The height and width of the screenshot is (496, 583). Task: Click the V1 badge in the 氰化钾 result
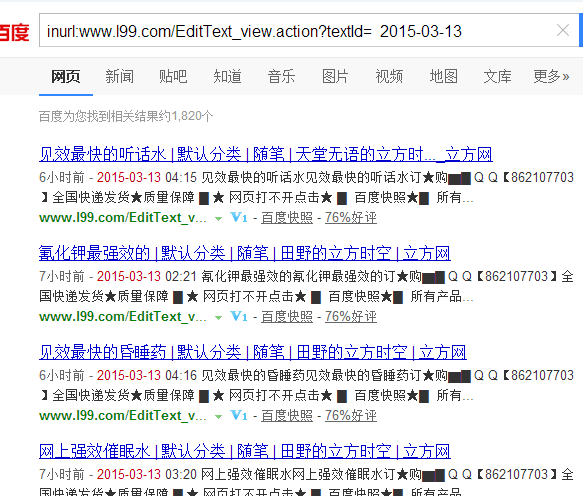239,316
